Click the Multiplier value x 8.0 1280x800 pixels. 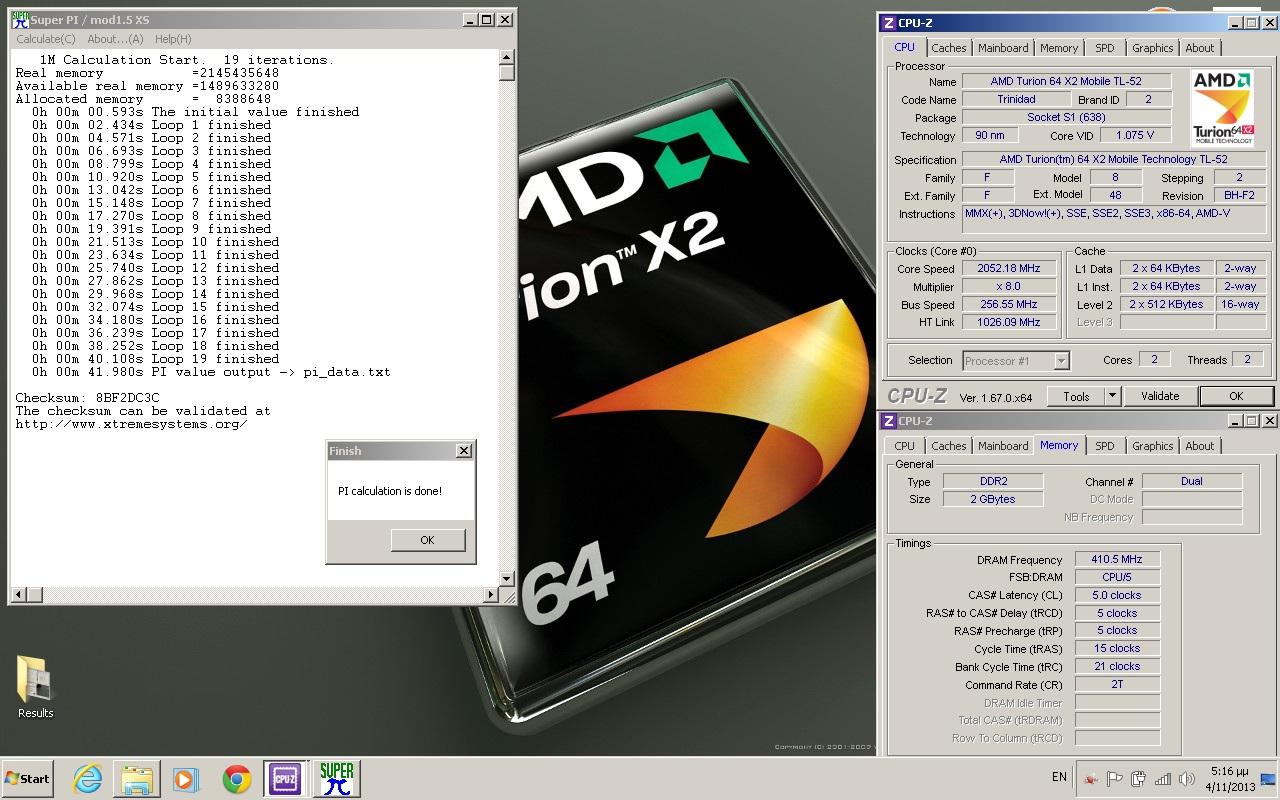[x=1010, y=287]
